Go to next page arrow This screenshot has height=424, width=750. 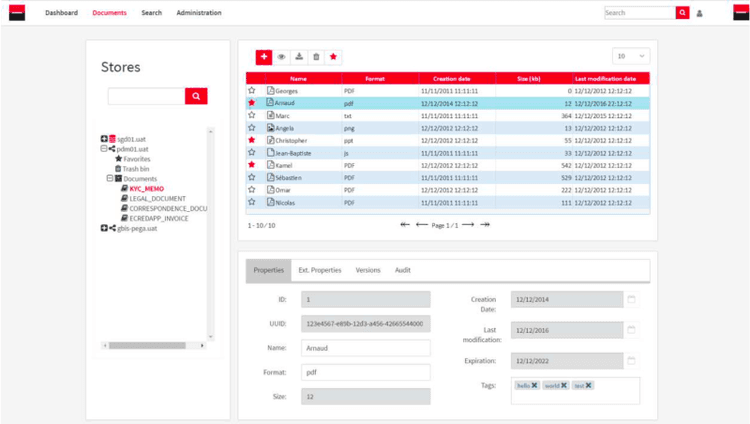[x=468, y=224]
